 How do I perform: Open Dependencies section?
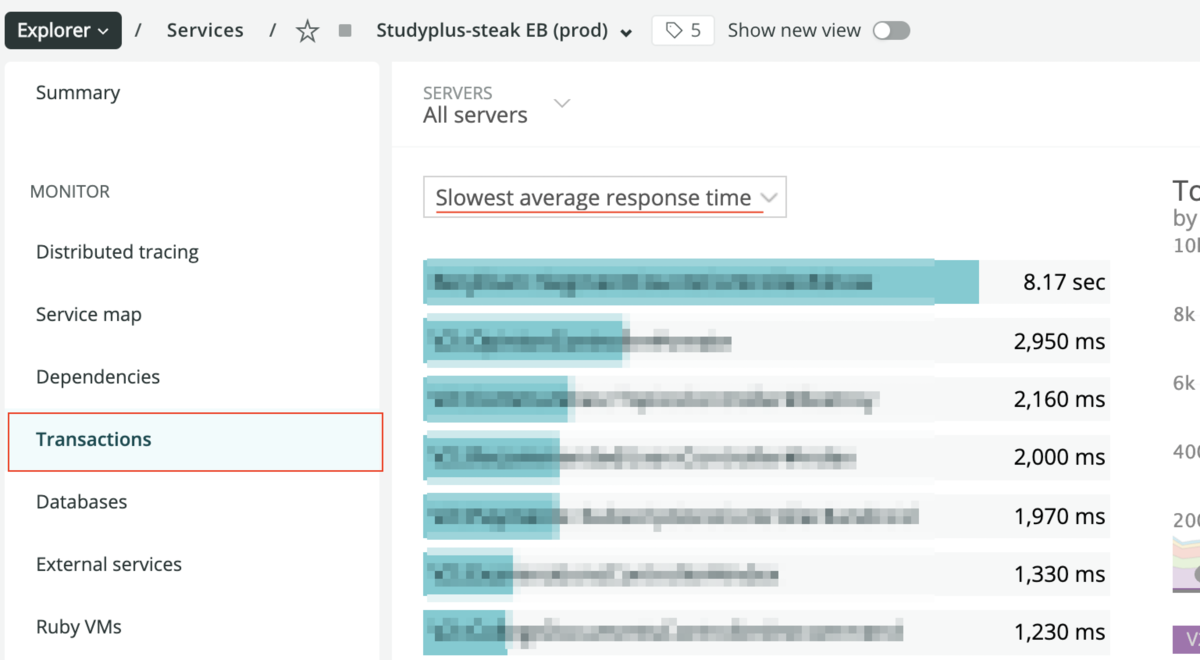(98, 377)
